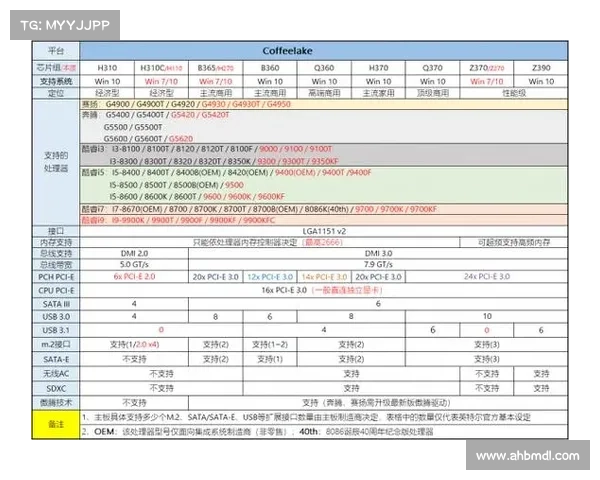Select the 5.0 GT/s bandwidth cell
Image resolution: width=600 pixels, height=480 pixels.
134,264
